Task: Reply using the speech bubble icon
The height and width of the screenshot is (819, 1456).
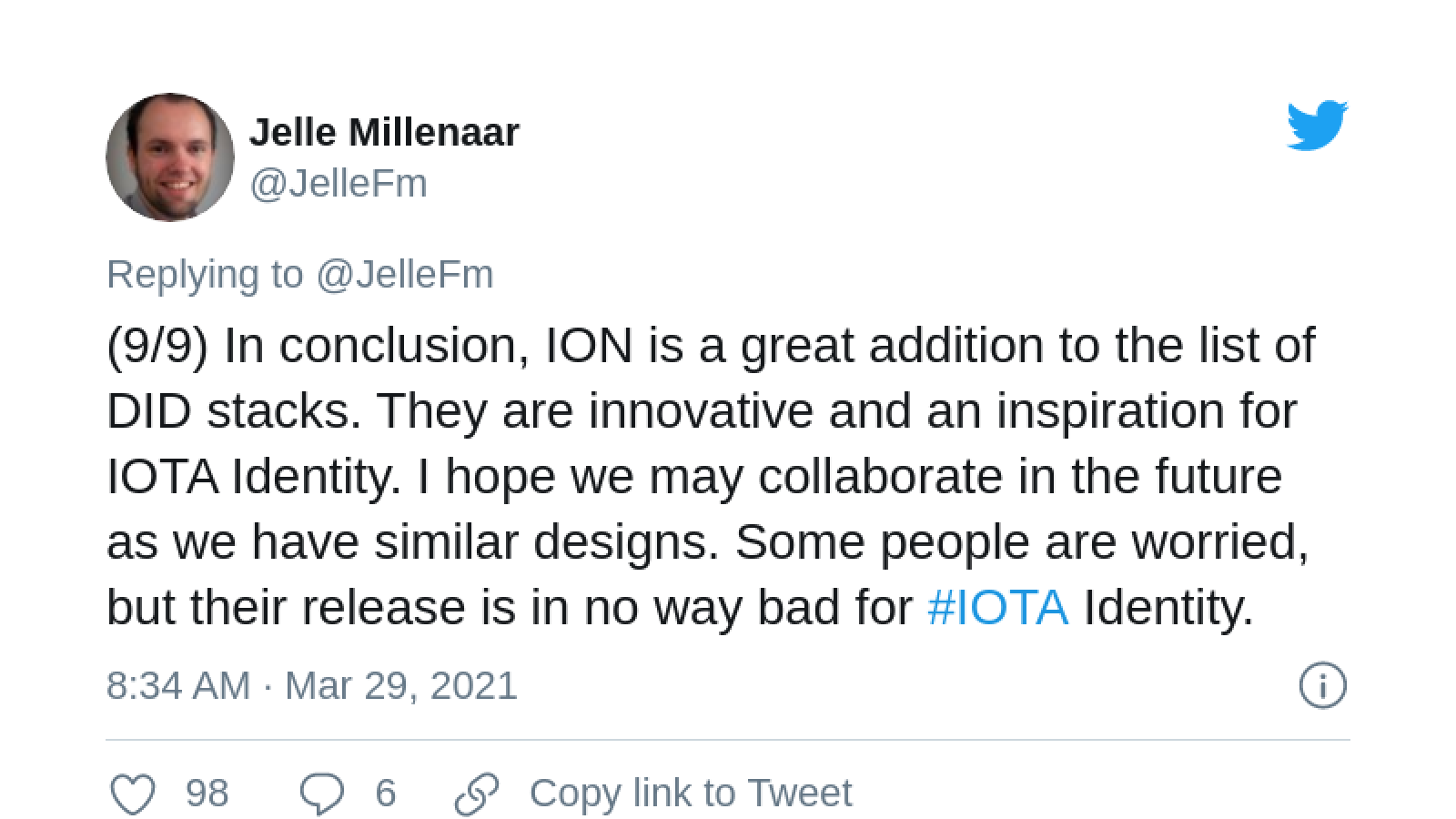Action: click(x=322, y=794)
